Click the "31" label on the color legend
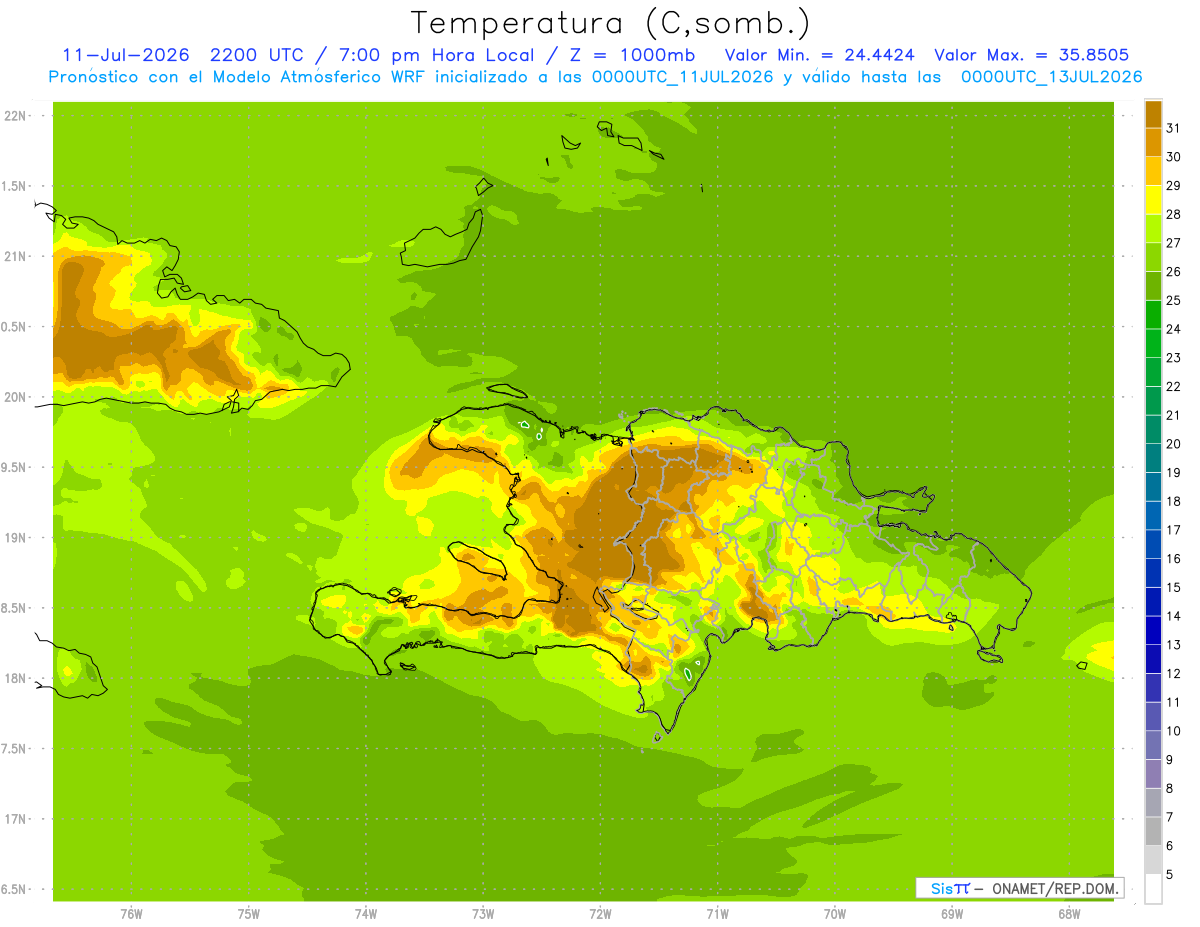The width and height of the screenshot is (1200, 927). 1173,128
